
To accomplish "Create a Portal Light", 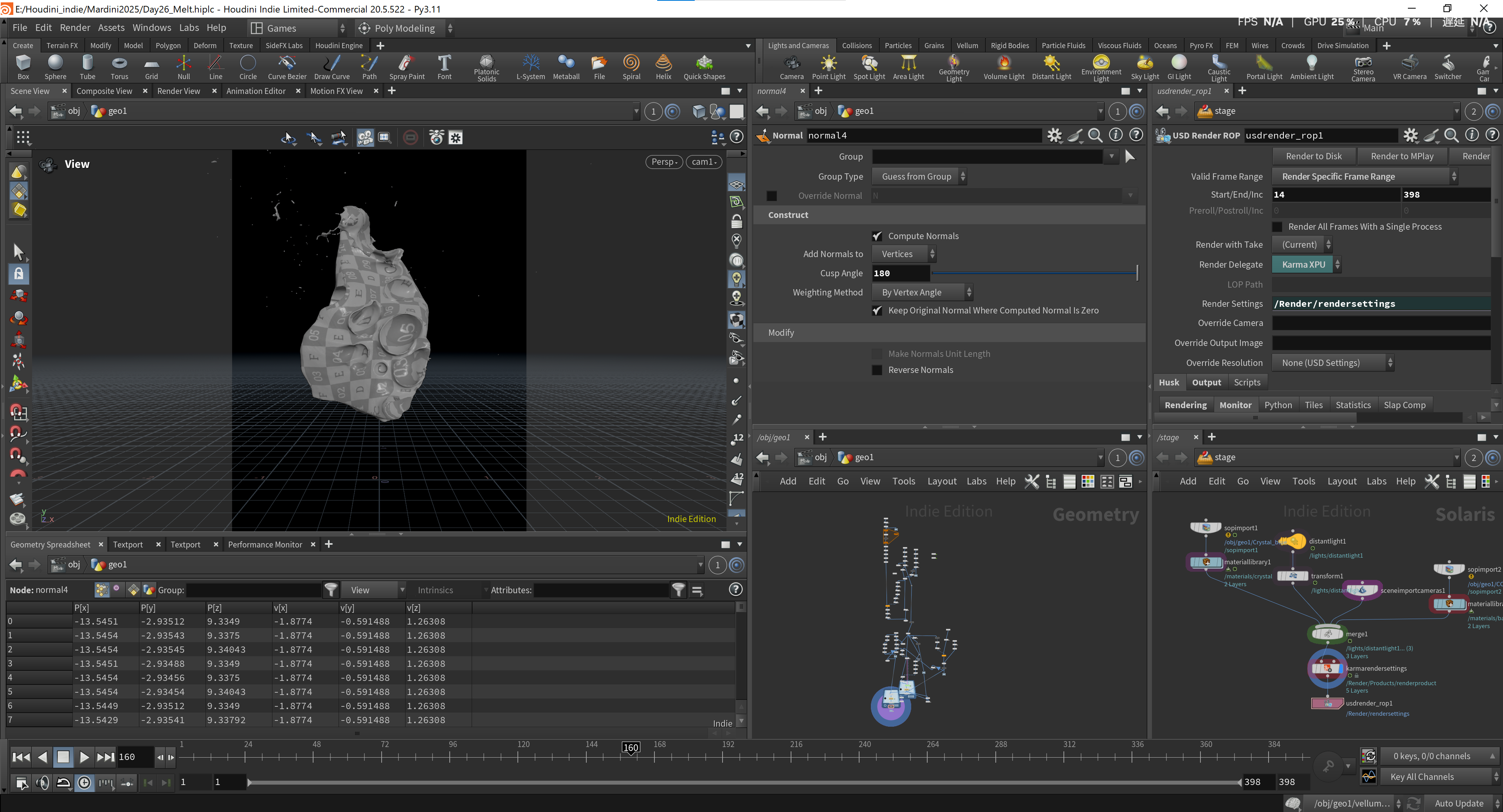I will [x=1264, y=67].
